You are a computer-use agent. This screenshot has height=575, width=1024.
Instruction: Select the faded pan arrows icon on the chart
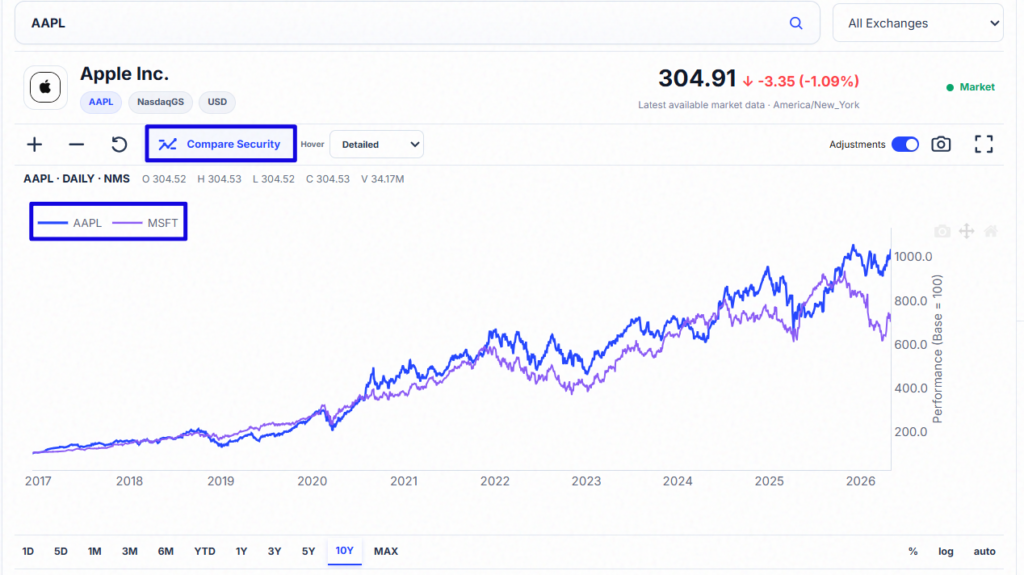[967, 231]
